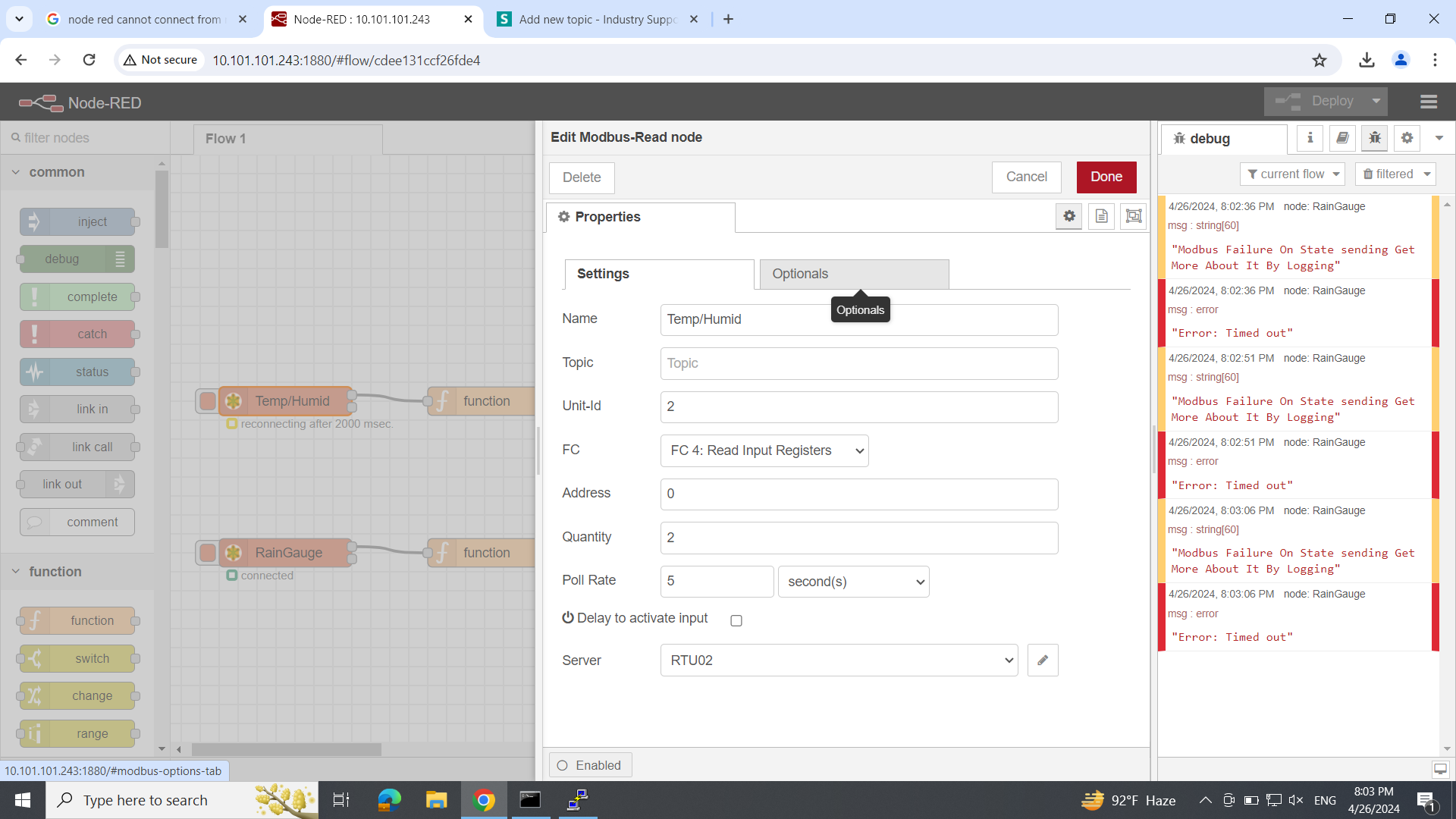Open the configuration nodes gear sidebar icon
This screenshot has width=1456, height=819.
pos(1407,138)
